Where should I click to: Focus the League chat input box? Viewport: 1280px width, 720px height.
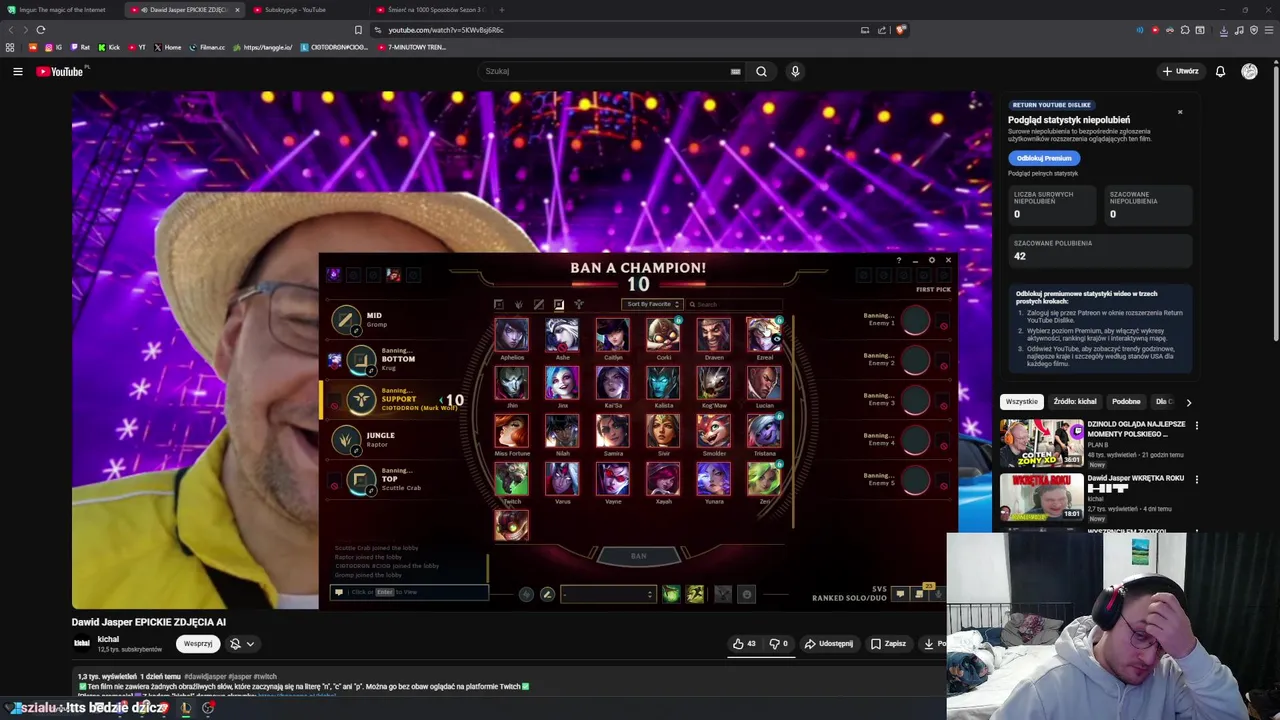[x=410, y=592]
